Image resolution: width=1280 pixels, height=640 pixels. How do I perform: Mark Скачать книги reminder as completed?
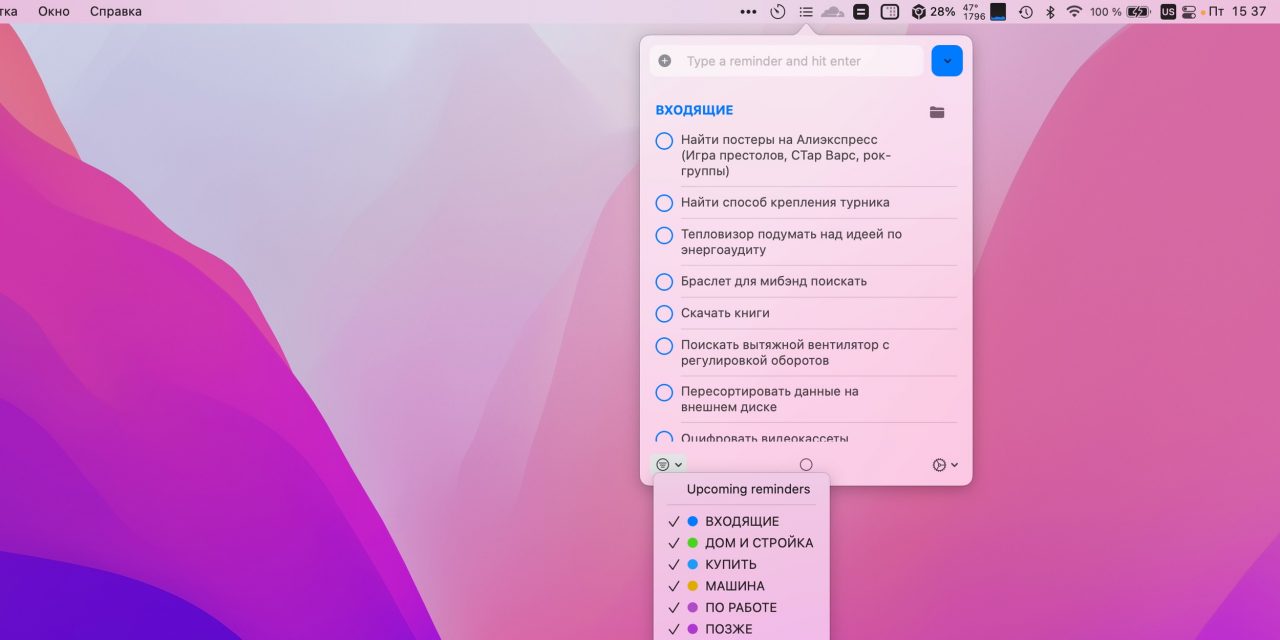click(664, 313)
